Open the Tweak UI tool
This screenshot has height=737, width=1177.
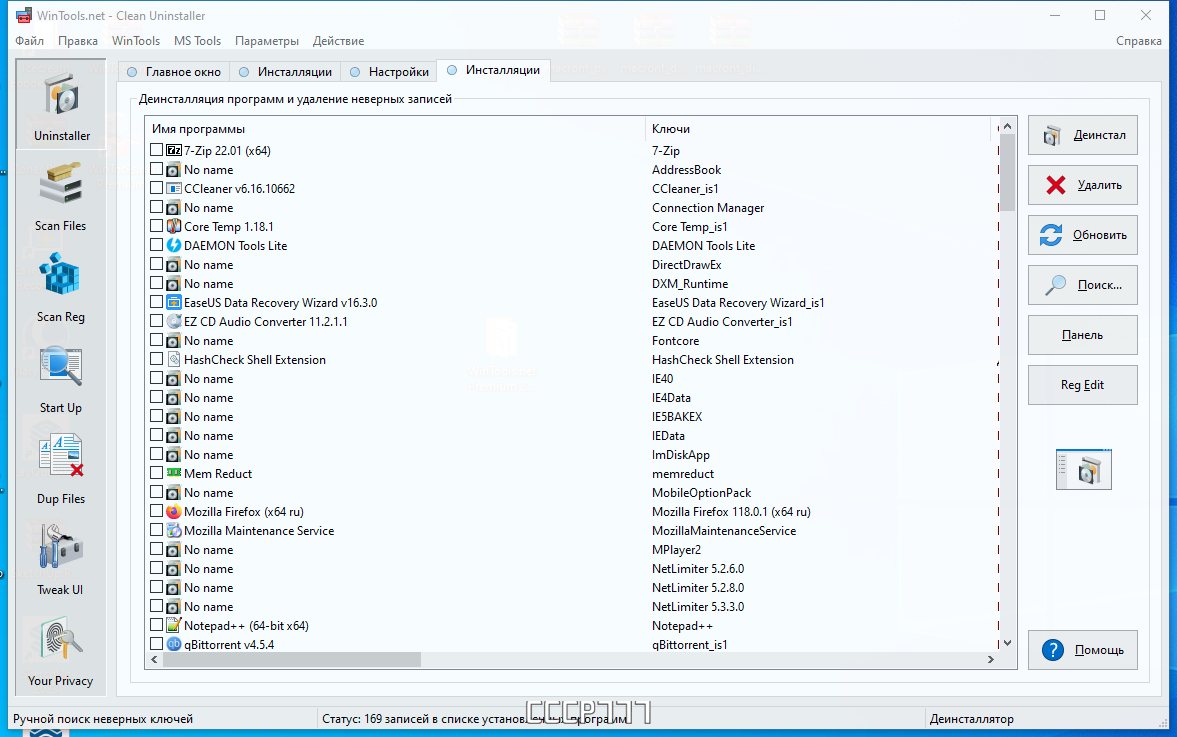coord(61,559)
